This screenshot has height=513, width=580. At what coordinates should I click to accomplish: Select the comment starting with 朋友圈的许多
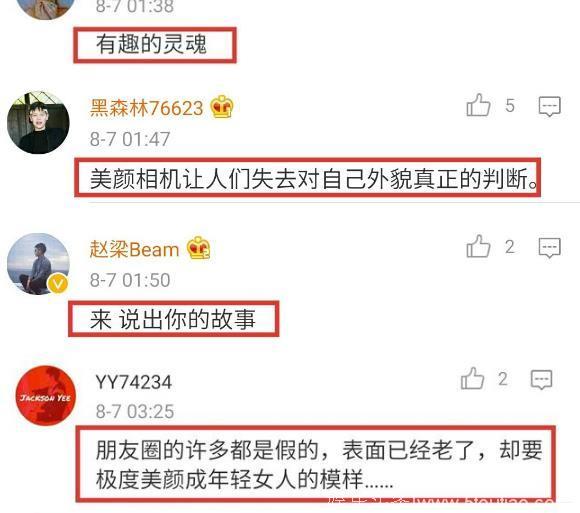(x=319, y=465)
